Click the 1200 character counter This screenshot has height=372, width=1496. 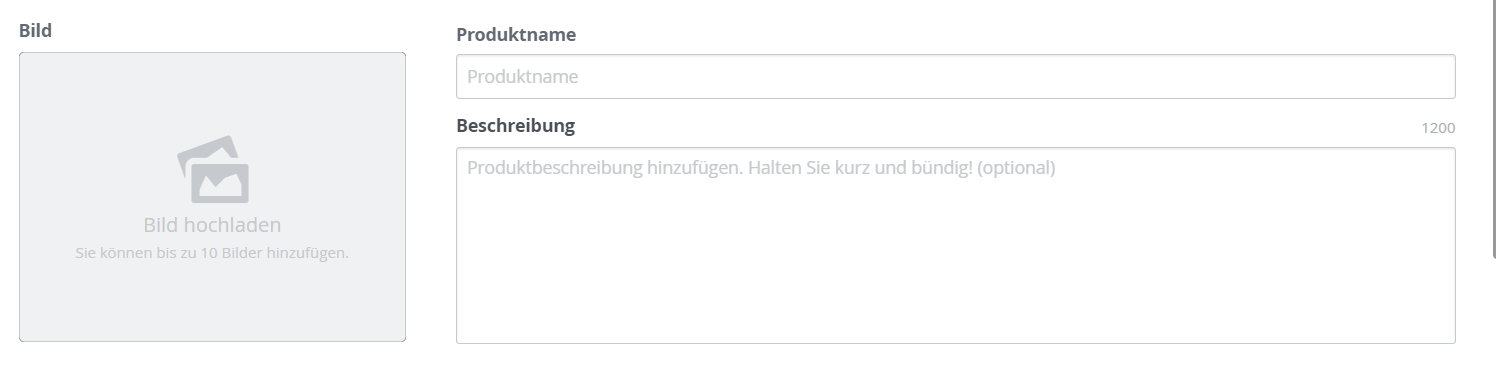tap(1438, 128)
